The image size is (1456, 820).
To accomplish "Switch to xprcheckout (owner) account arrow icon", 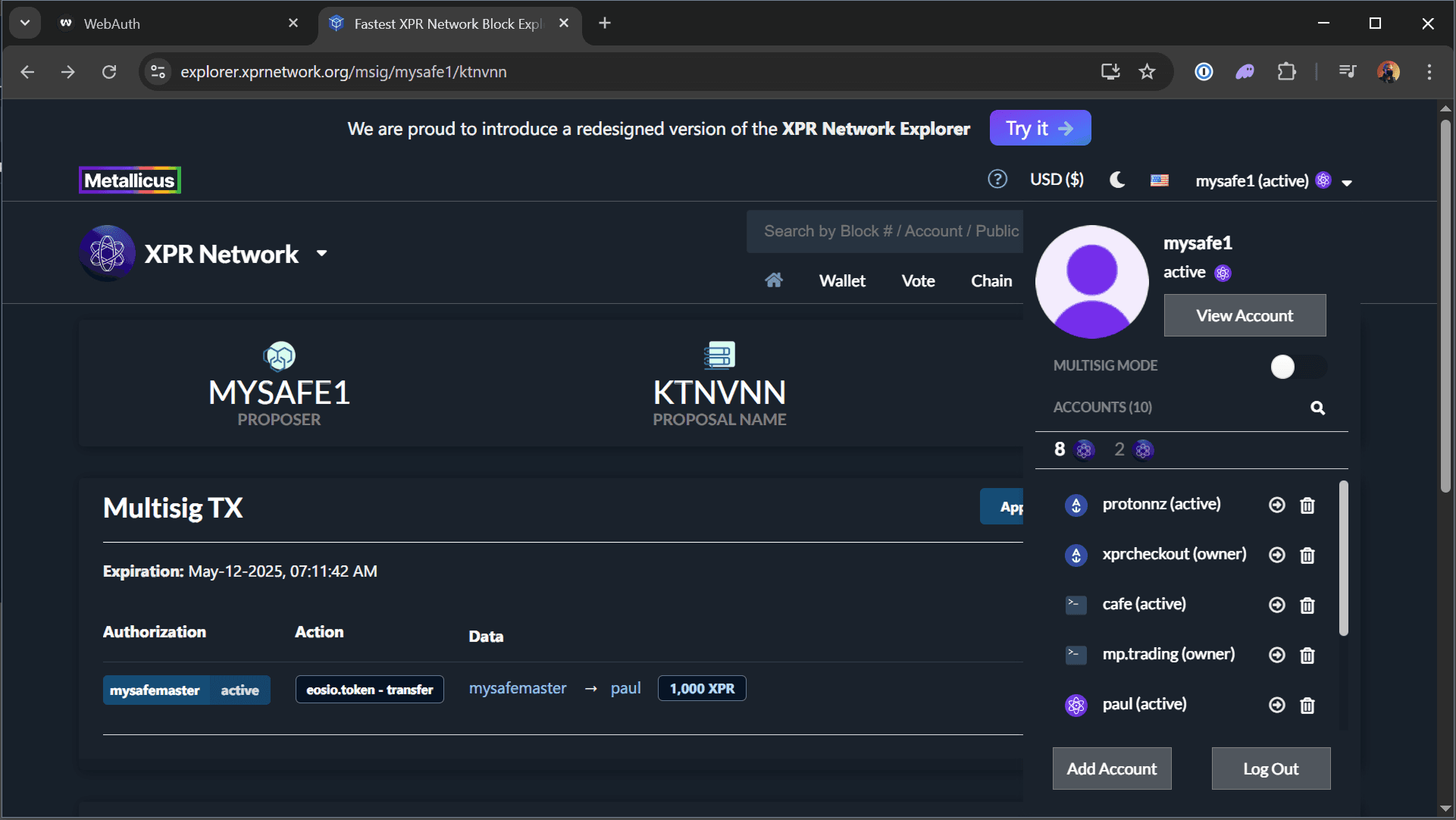I will click(1277, 555).
